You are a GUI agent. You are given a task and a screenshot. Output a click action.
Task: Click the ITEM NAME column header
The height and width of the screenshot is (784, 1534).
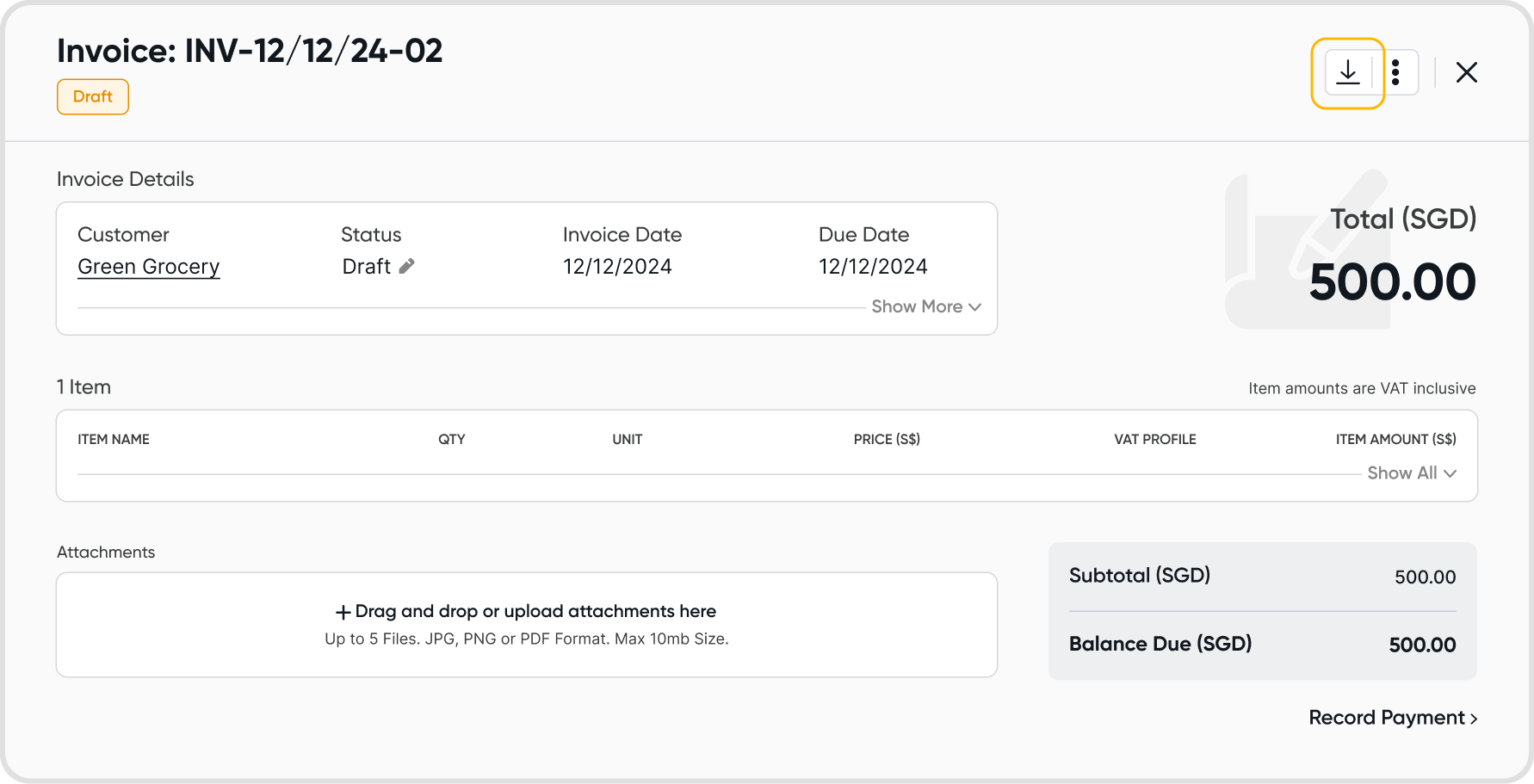(114, 439)
